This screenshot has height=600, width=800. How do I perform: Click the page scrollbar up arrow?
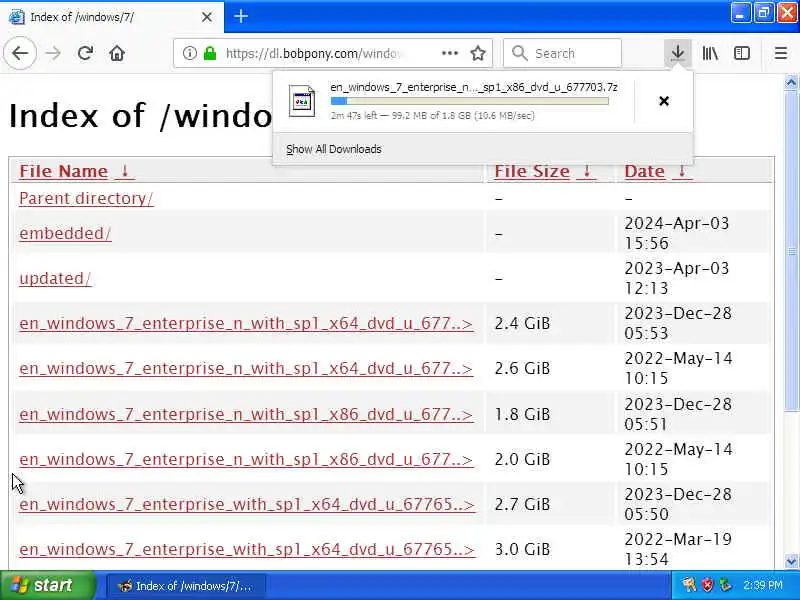tap(791, 82)
